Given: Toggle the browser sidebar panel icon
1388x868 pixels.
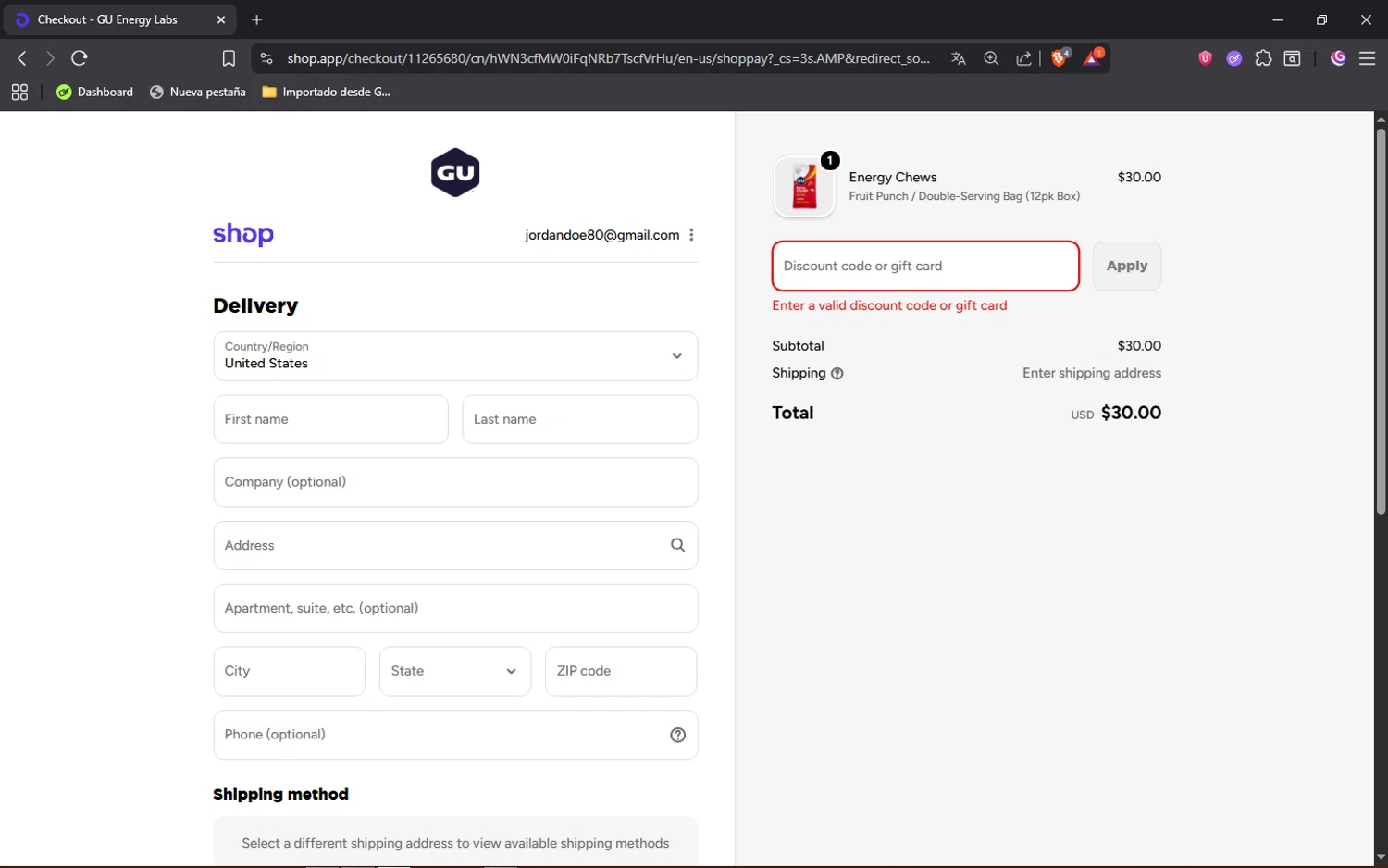Looking at the screenshot, I should point(1293,58).
